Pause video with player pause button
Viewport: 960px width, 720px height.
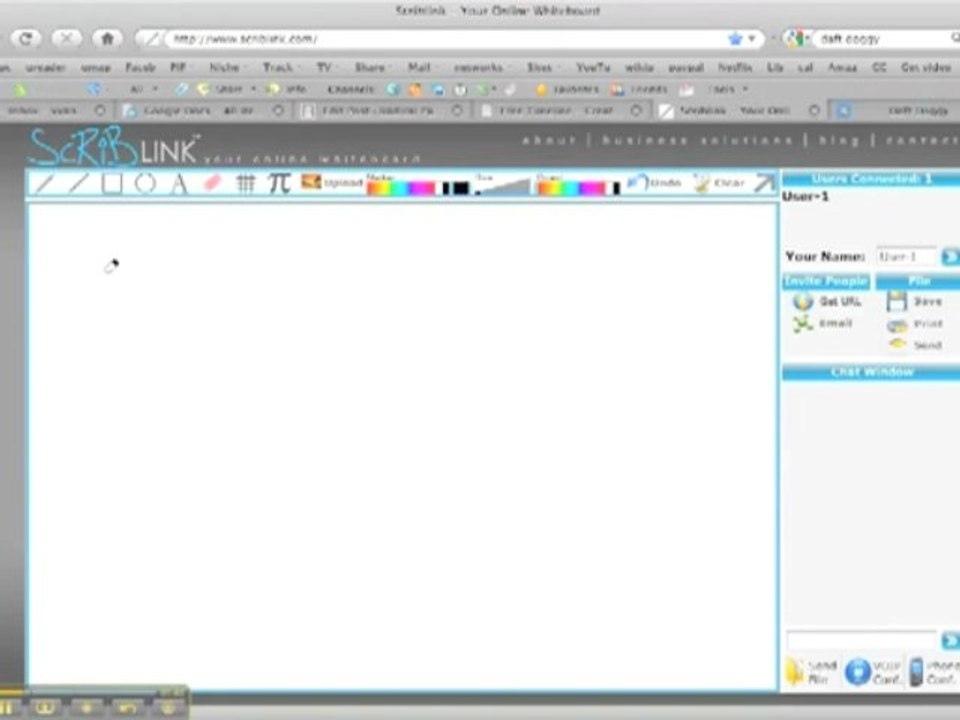click(x=9, y=708)
